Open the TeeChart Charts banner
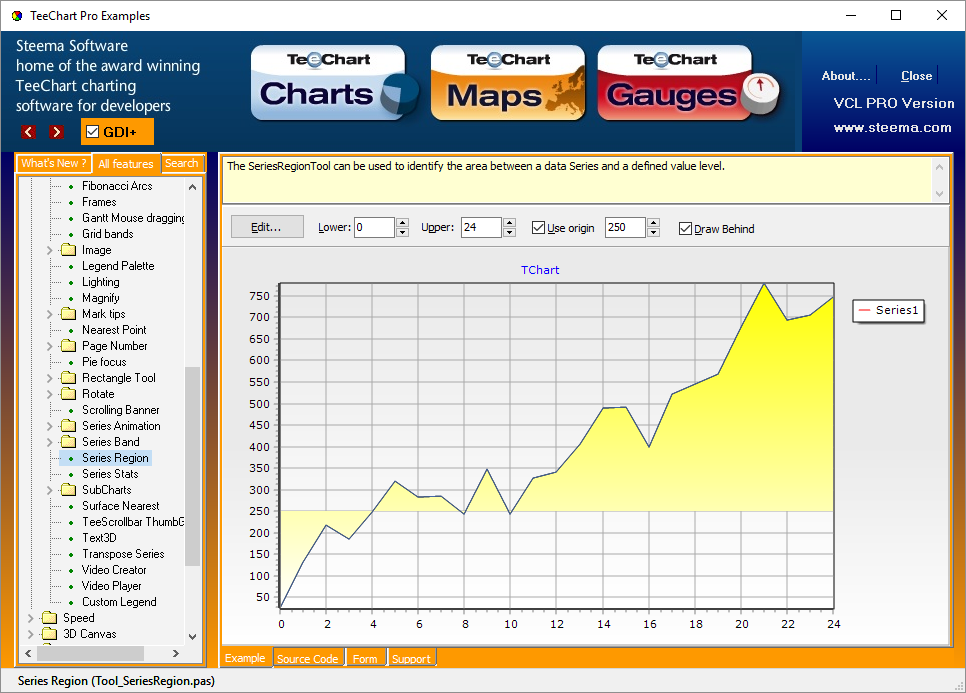 coord(334,83)
